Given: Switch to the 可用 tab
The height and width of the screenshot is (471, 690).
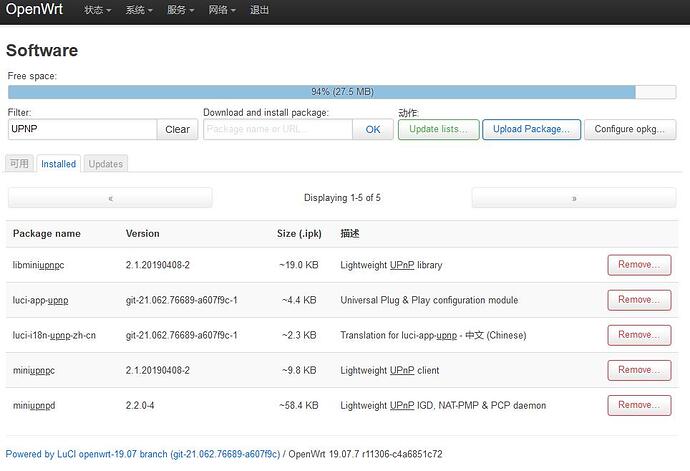Looking at the screenshot, I should pyautogui.click(x=19, y=164).
